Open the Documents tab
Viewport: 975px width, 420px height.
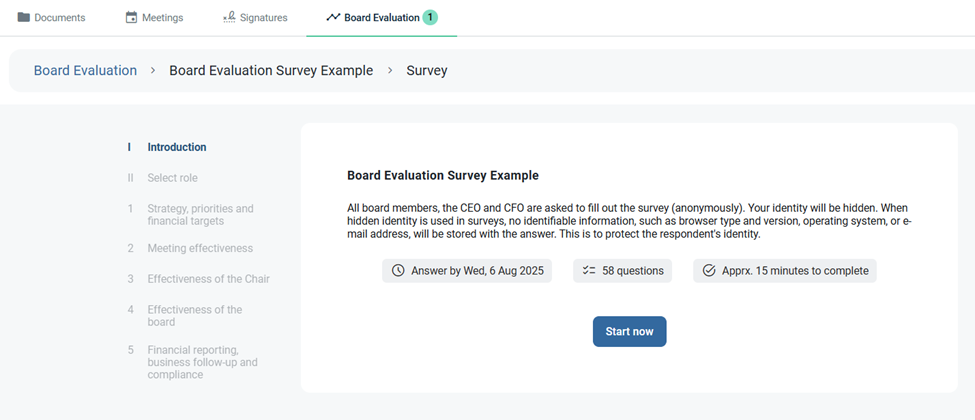point(51,17)
